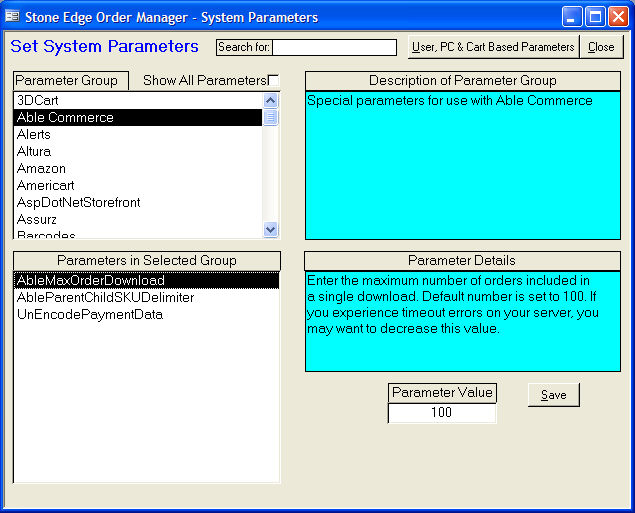Screen dimensions: 635x513
Task: Select the Able Commerce parameter group
Action: 138,117
